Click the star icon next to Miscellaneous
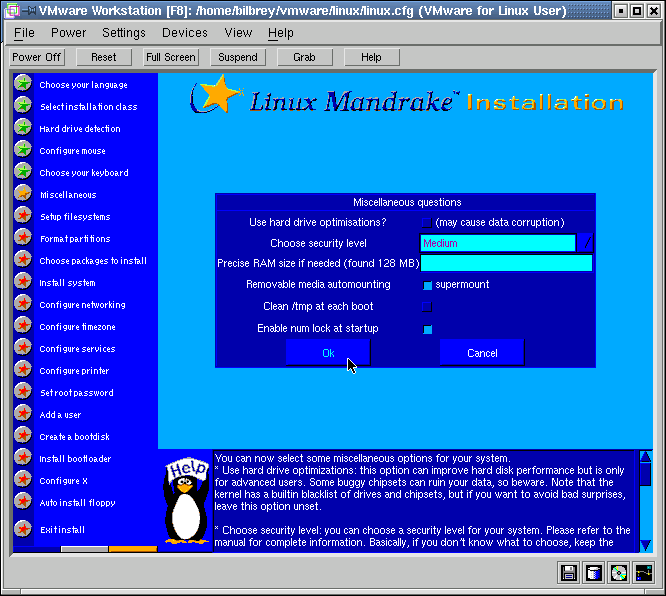The width and height of the screenshot is (666, 596). pos(22,194)
